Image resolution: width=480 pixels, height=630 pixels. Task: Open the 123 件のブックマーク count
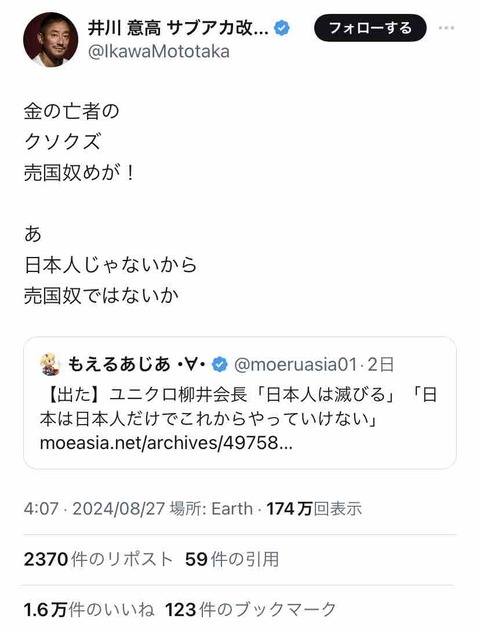[x=250, y=610]
